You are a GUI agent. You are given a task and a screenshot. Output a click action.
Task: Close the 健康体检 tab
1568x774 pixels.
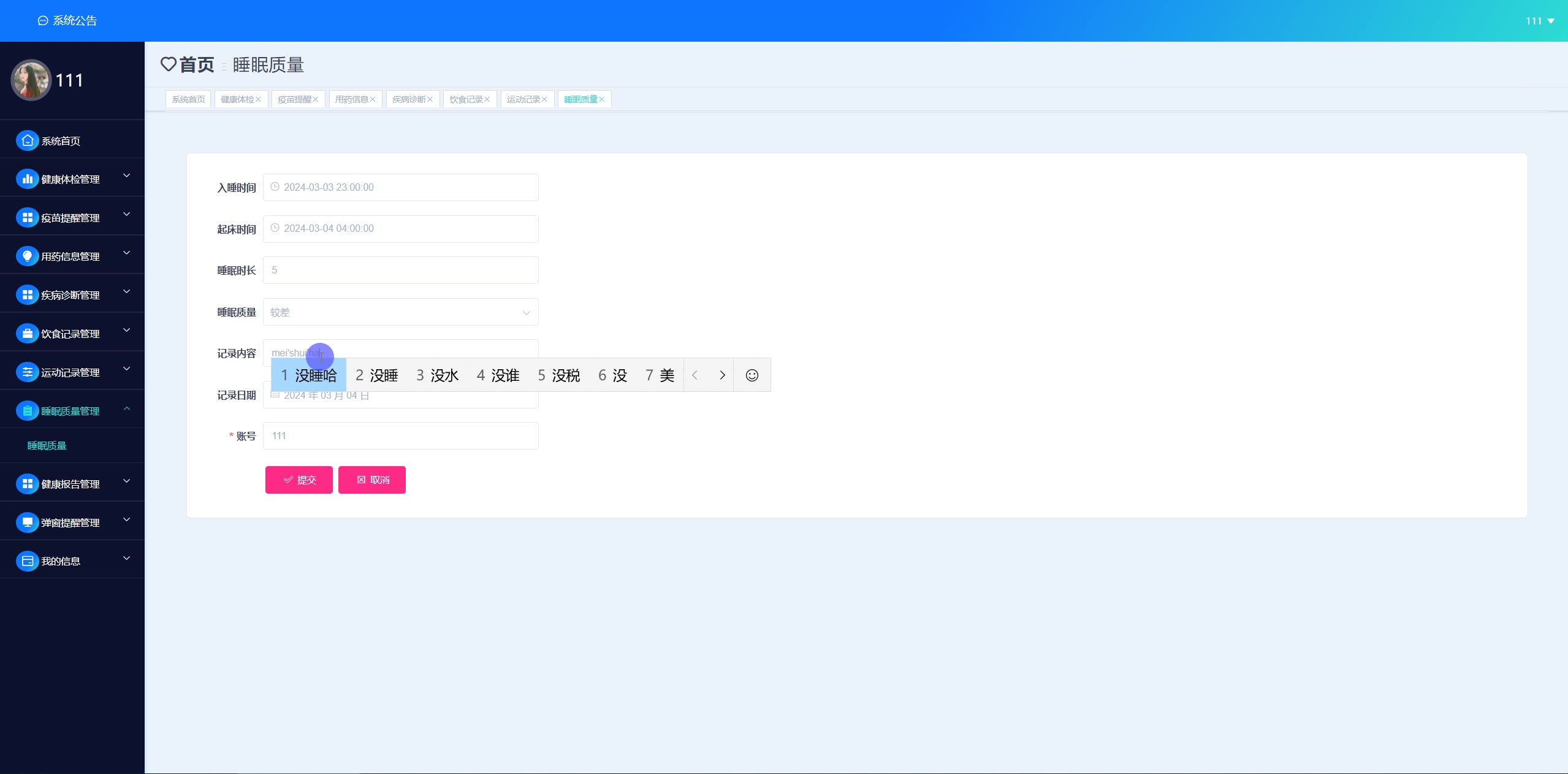point(259,99)
